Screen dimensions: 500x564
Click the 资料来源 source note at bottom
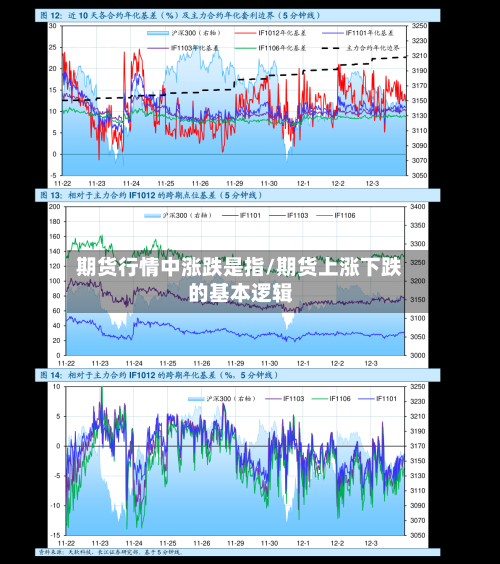(111, 552)
